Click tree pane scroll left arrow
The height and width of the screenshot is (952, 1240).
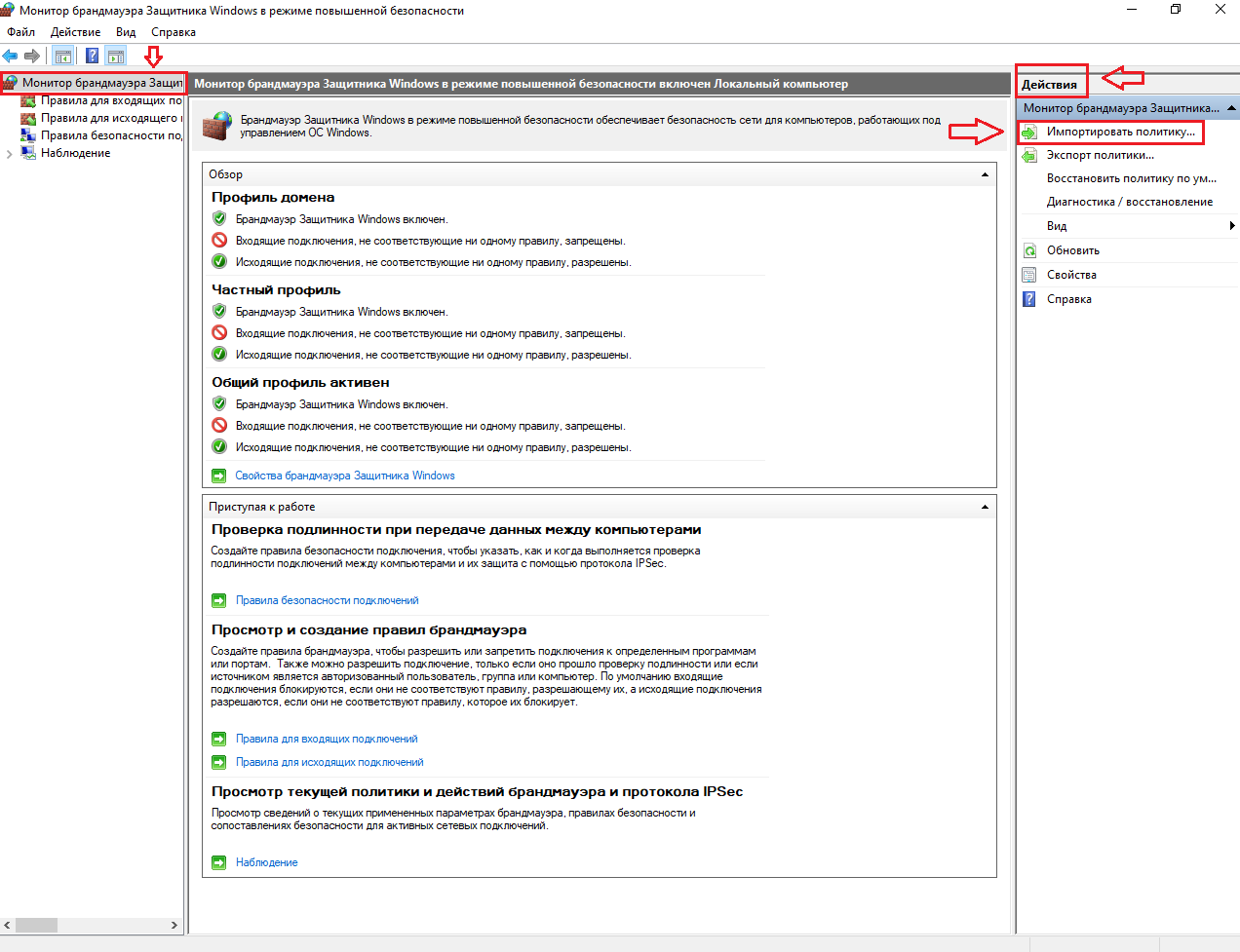click(x=7, y=925)
